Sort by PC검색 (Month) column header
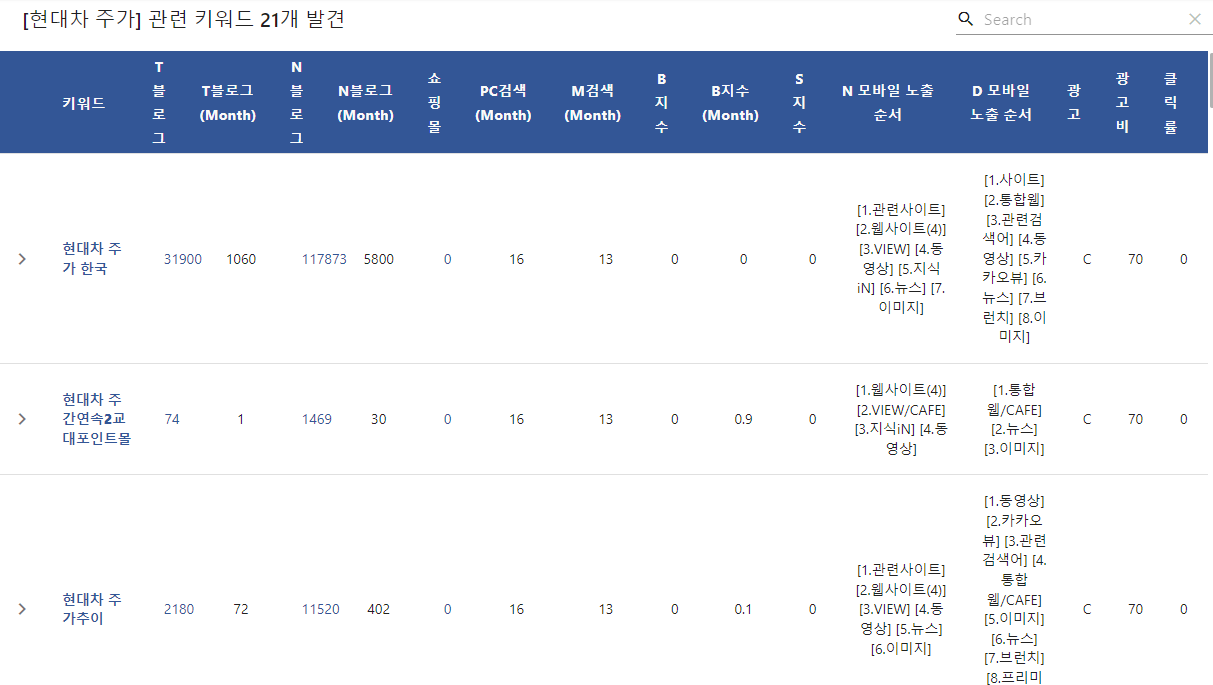 pos(503,103)
